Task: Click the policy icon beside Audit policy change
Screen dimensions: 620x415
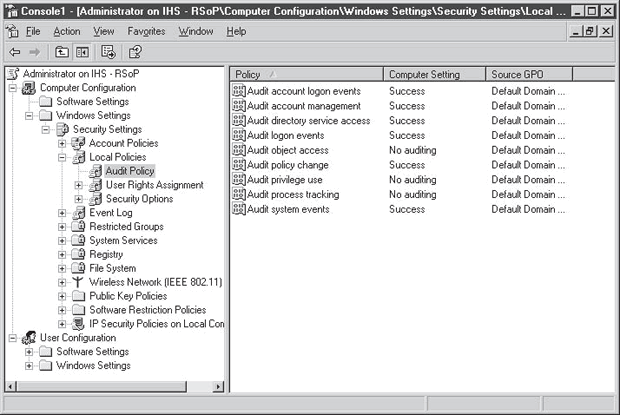Action: pos(238,164)
